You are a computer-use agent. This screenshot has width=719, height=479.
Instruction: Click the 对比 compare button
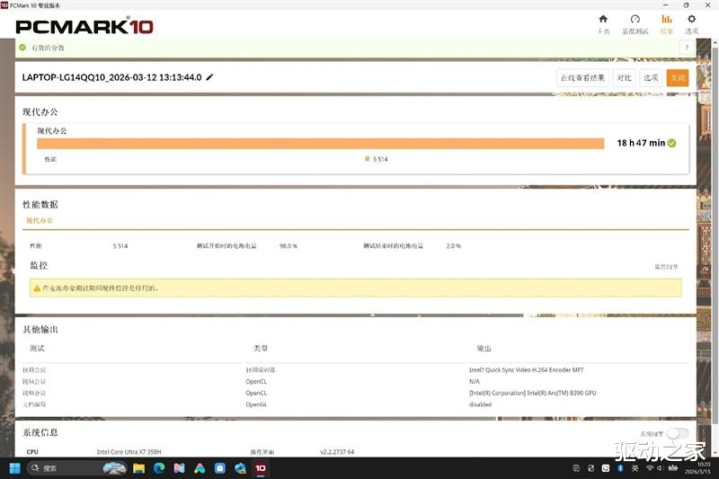[x=624, y=78]
